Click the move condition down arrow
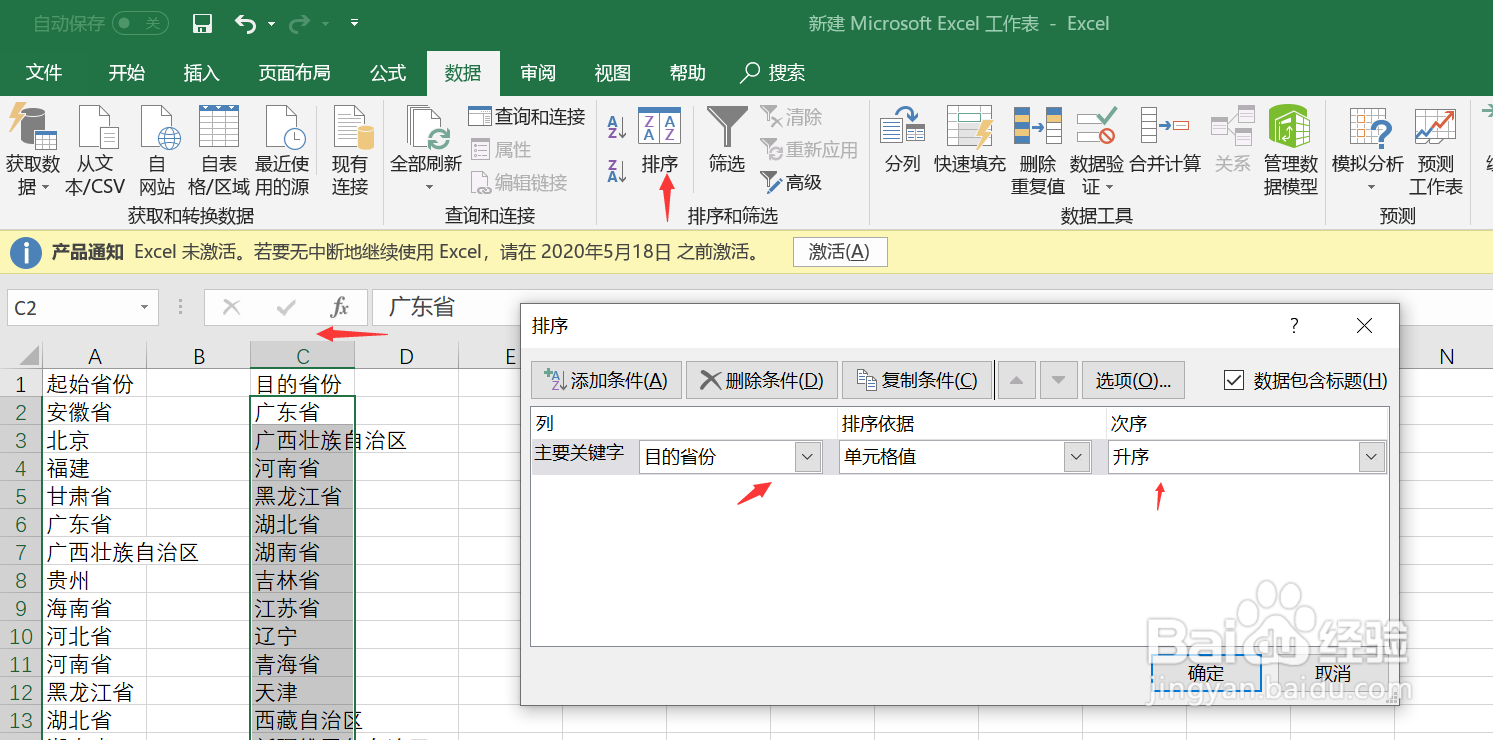The width and height of the screenshot is (1493, 740). (x=1058, y=380)
